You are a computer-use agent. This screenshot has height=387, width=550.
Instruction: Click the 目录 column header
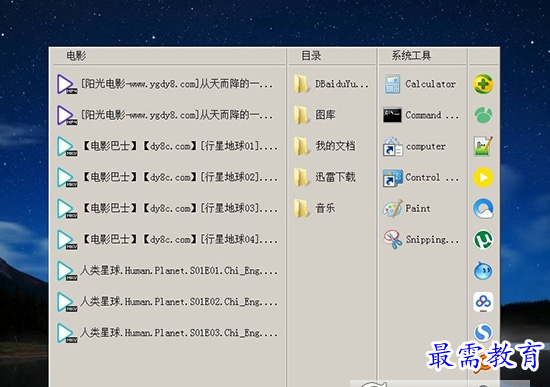(x=311, y=56)
